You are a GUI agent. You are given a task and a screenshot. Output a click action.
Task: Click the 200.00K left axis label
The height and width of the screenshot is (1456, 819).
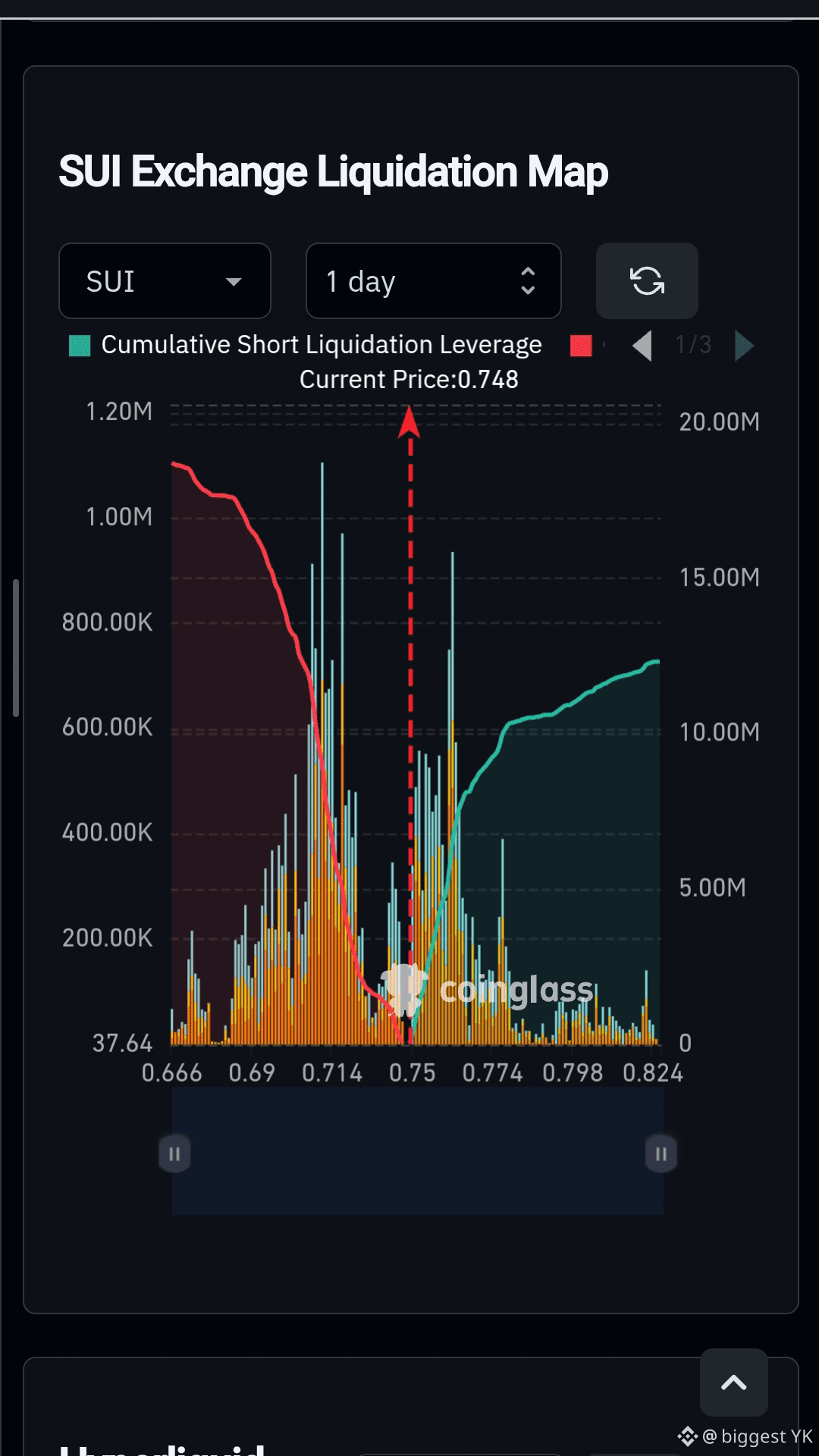[107, 938]
